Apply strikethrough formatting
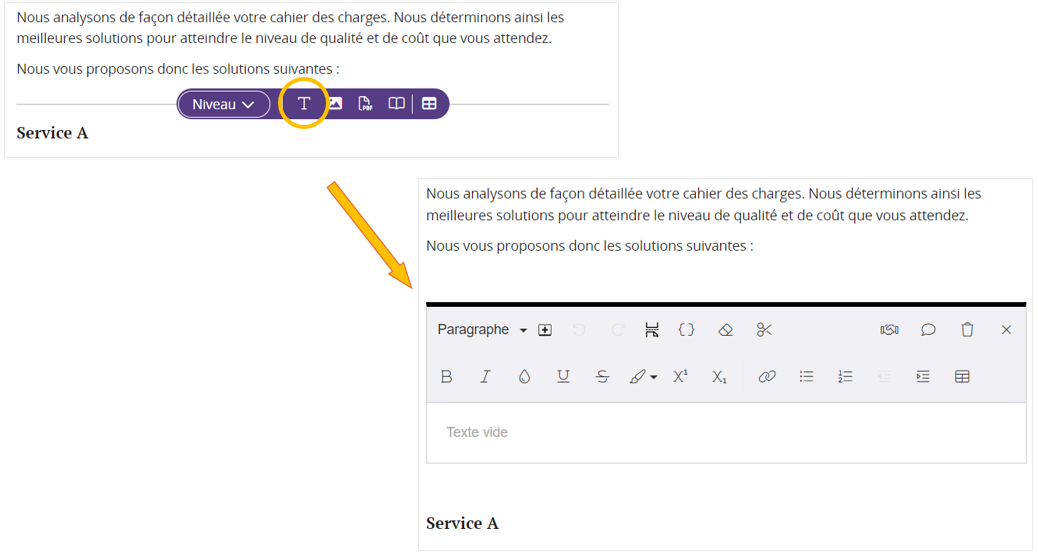Screen dimensions: 1038x556 coord(602,377)
